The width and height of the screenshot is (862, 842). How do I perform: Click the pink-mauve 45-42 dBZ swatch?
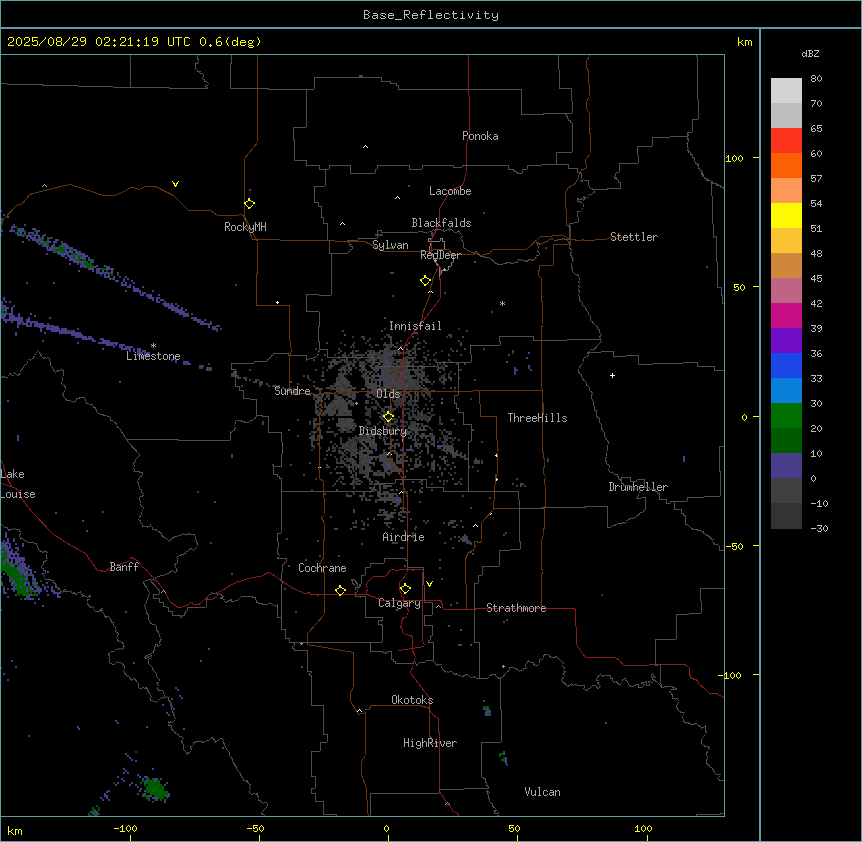click(x=786, y=291)
